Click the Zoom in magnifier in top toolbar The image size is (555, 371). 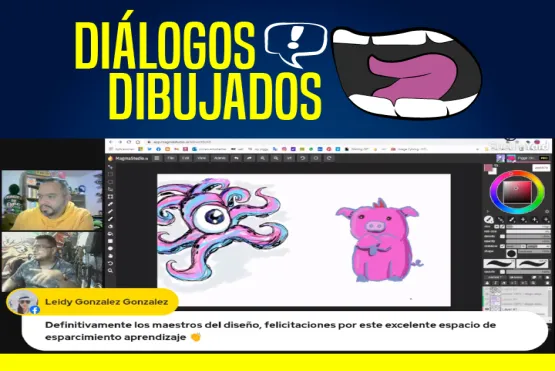263,158
